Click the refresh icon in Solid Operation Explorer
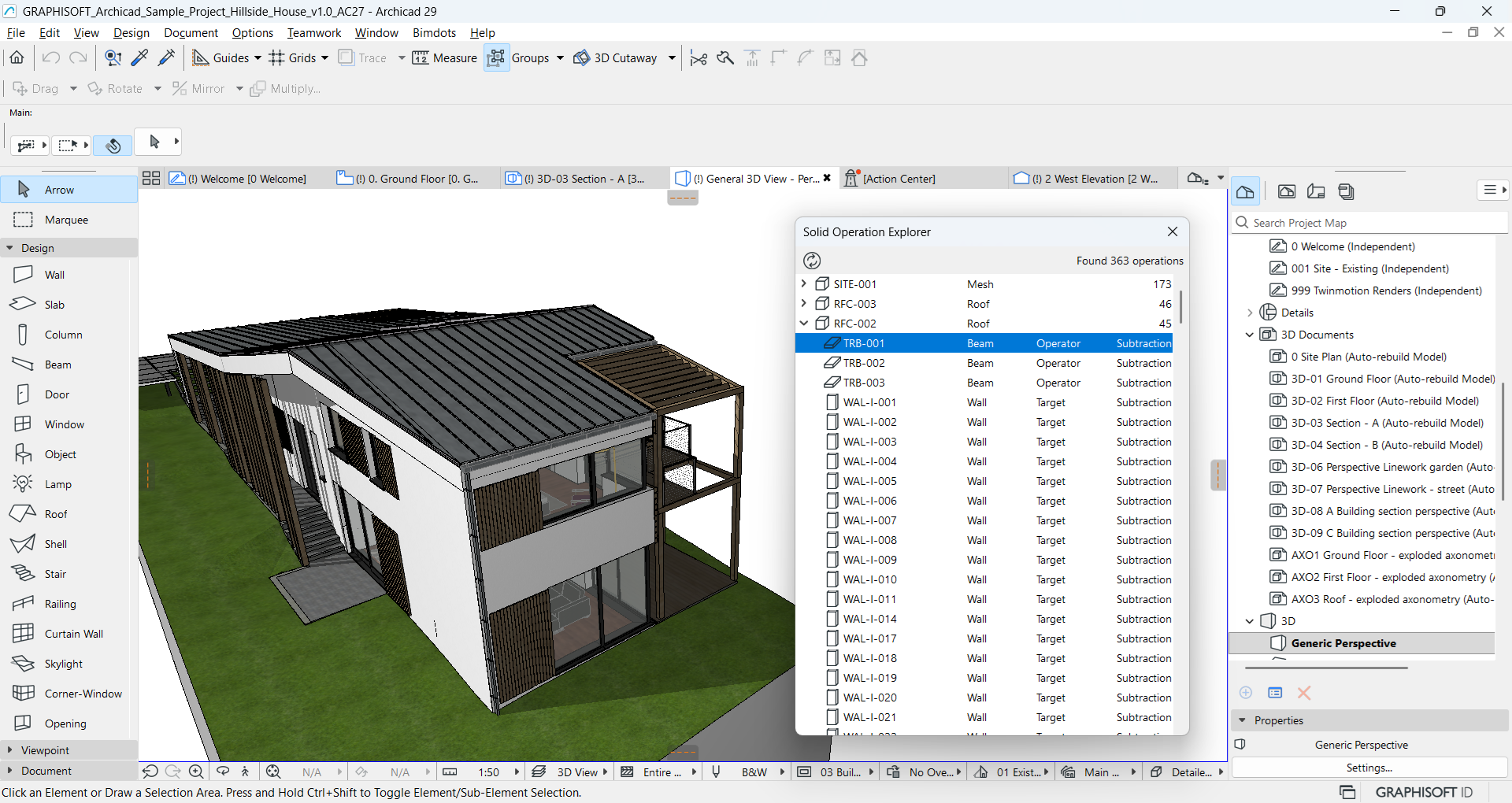 point(812,261)
